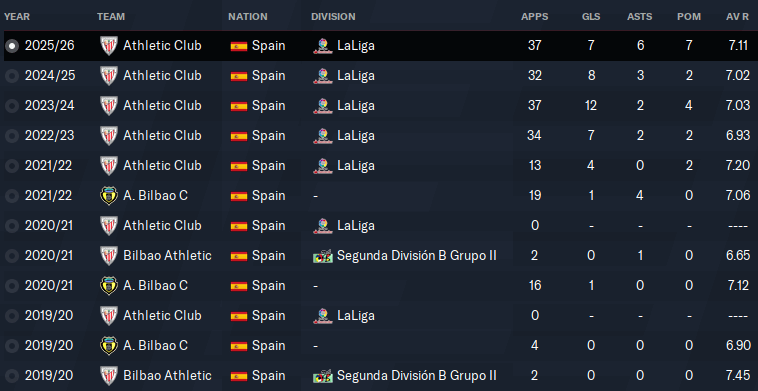Select the 2024/25 season radio button
758x391 pixels.
pyautogui.click(x=12, y=76)
